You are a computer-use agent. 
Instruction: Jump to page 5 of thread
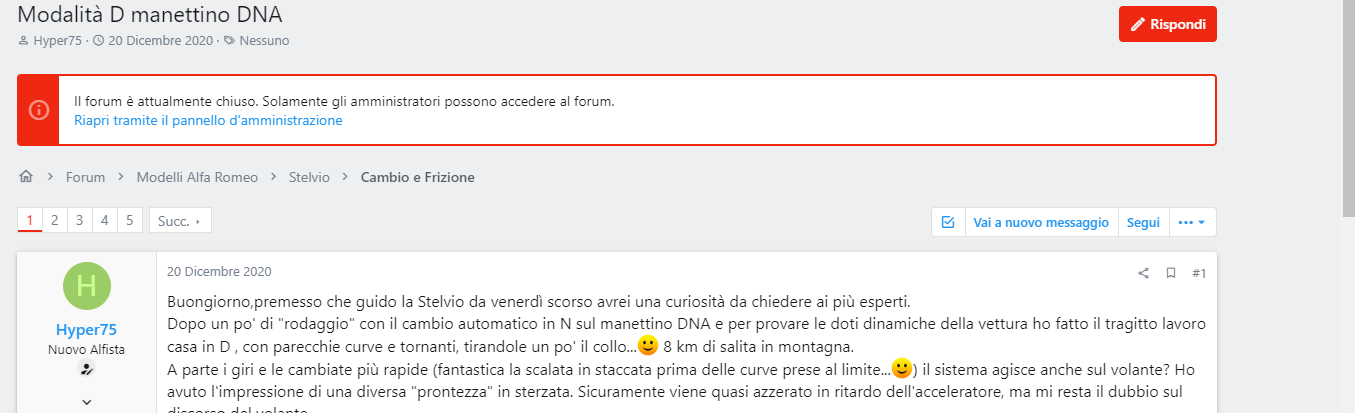(x=130, y=221)
